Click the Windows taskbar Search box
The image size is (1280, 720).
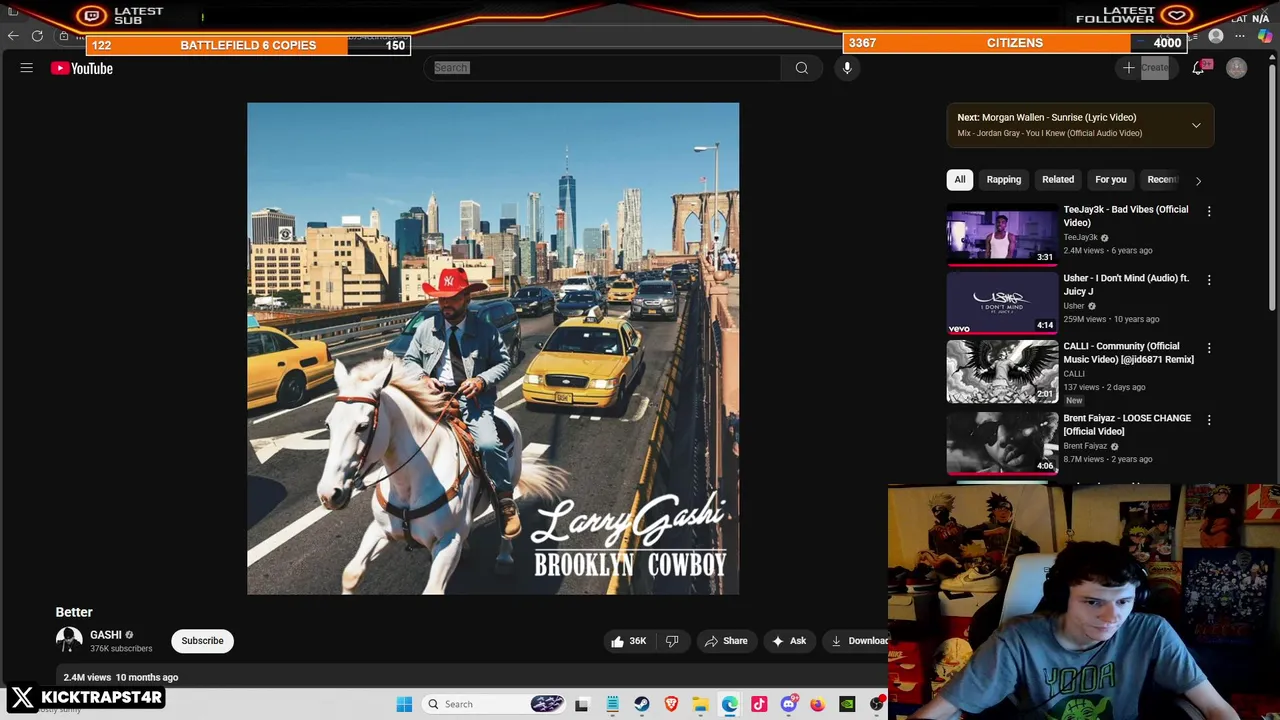coord(495,704)
